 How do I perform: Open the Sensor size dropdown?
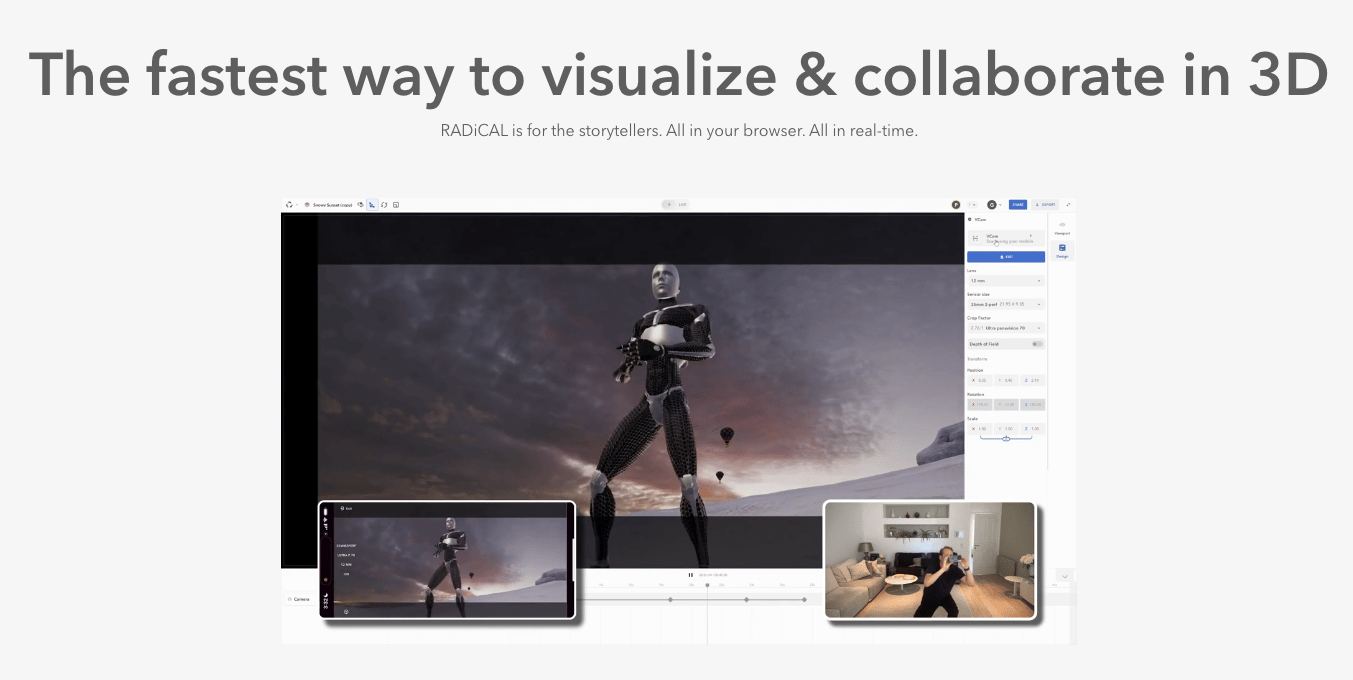[x=1006, y=304]
